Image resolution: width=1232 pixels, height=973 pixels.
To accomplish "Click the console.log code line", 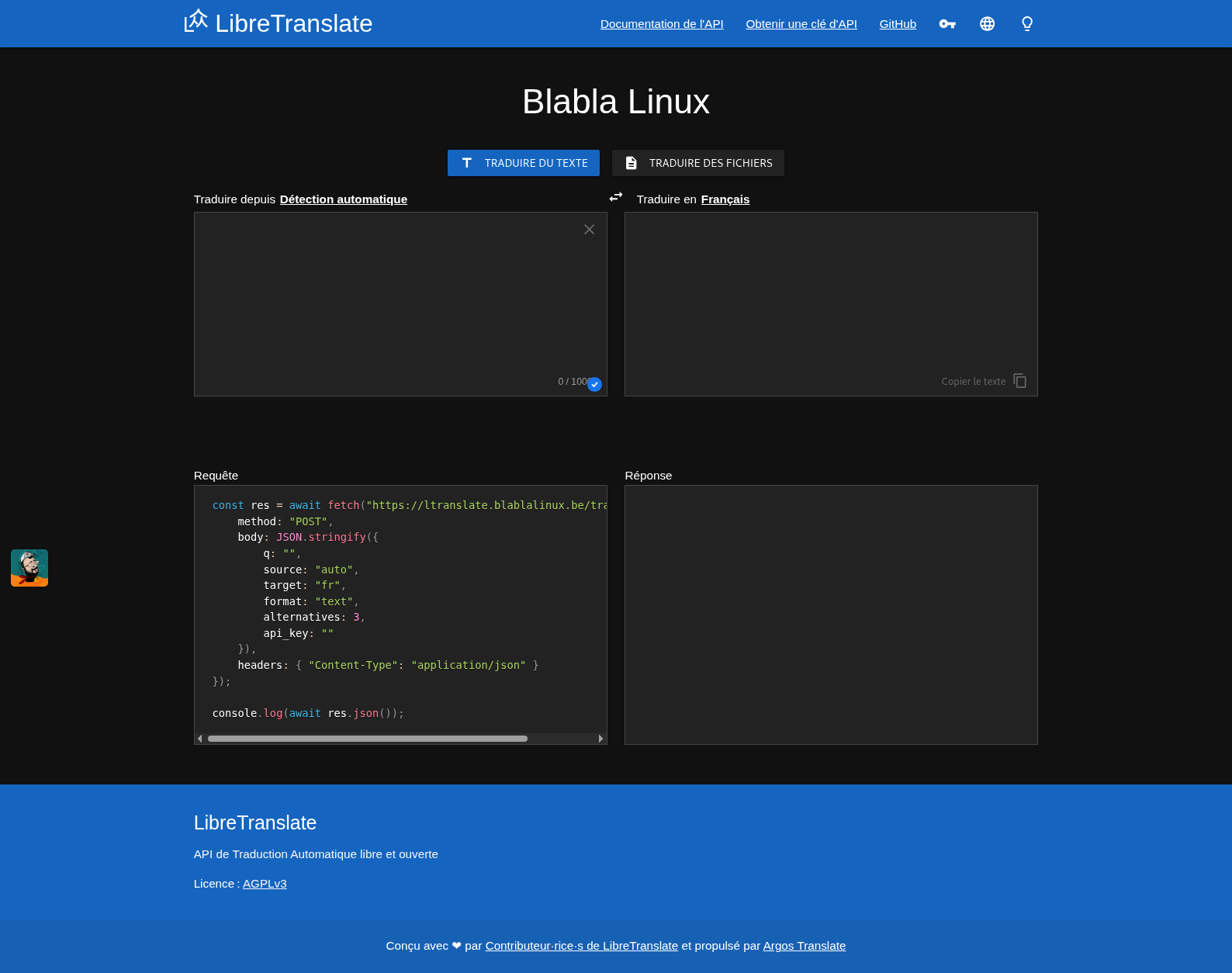I will 308,713.
